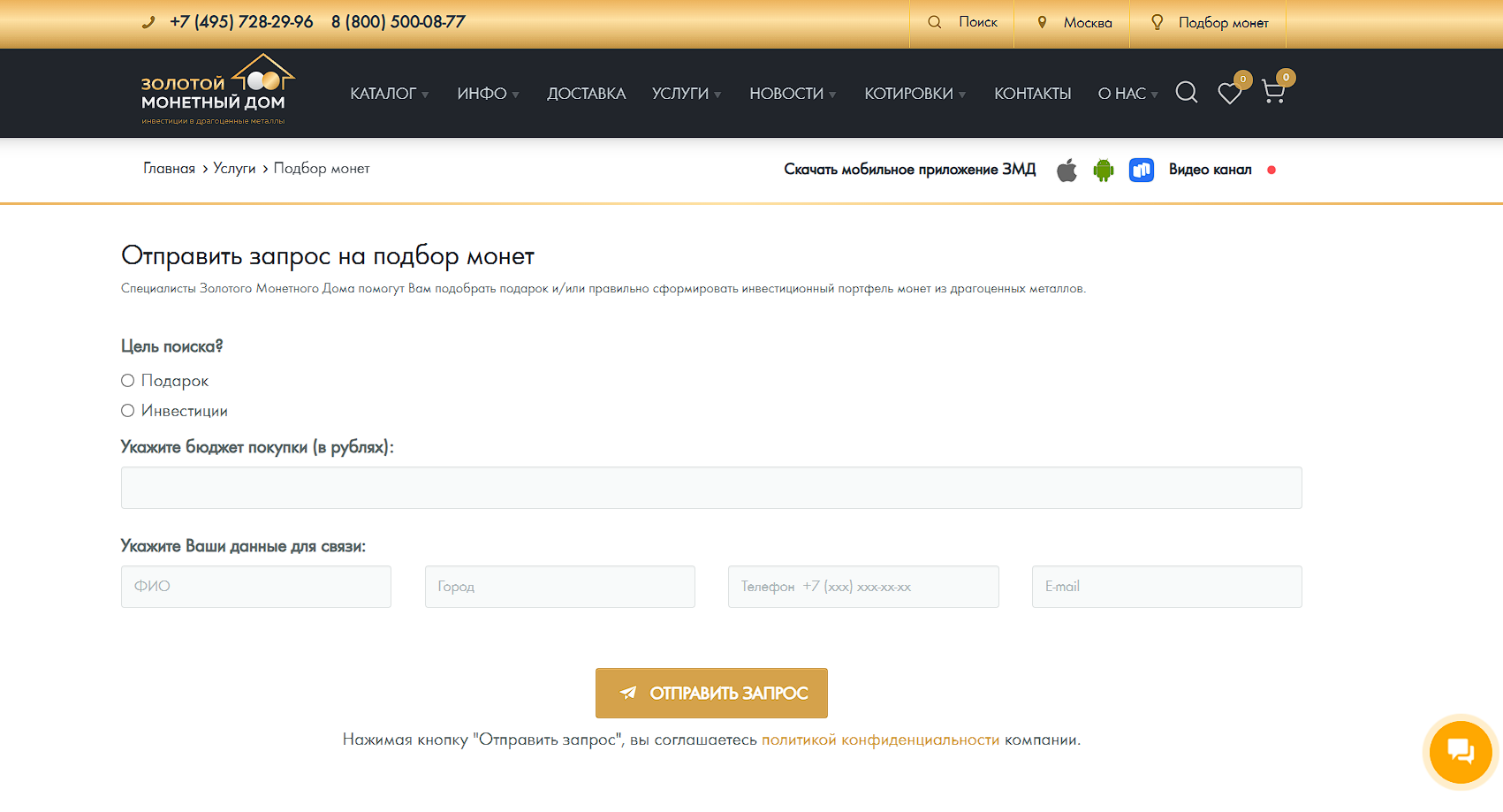The image size is (1503, 812).
Task: Click the red dot next to Видео канал
Action: click(x=1271, y=170)
